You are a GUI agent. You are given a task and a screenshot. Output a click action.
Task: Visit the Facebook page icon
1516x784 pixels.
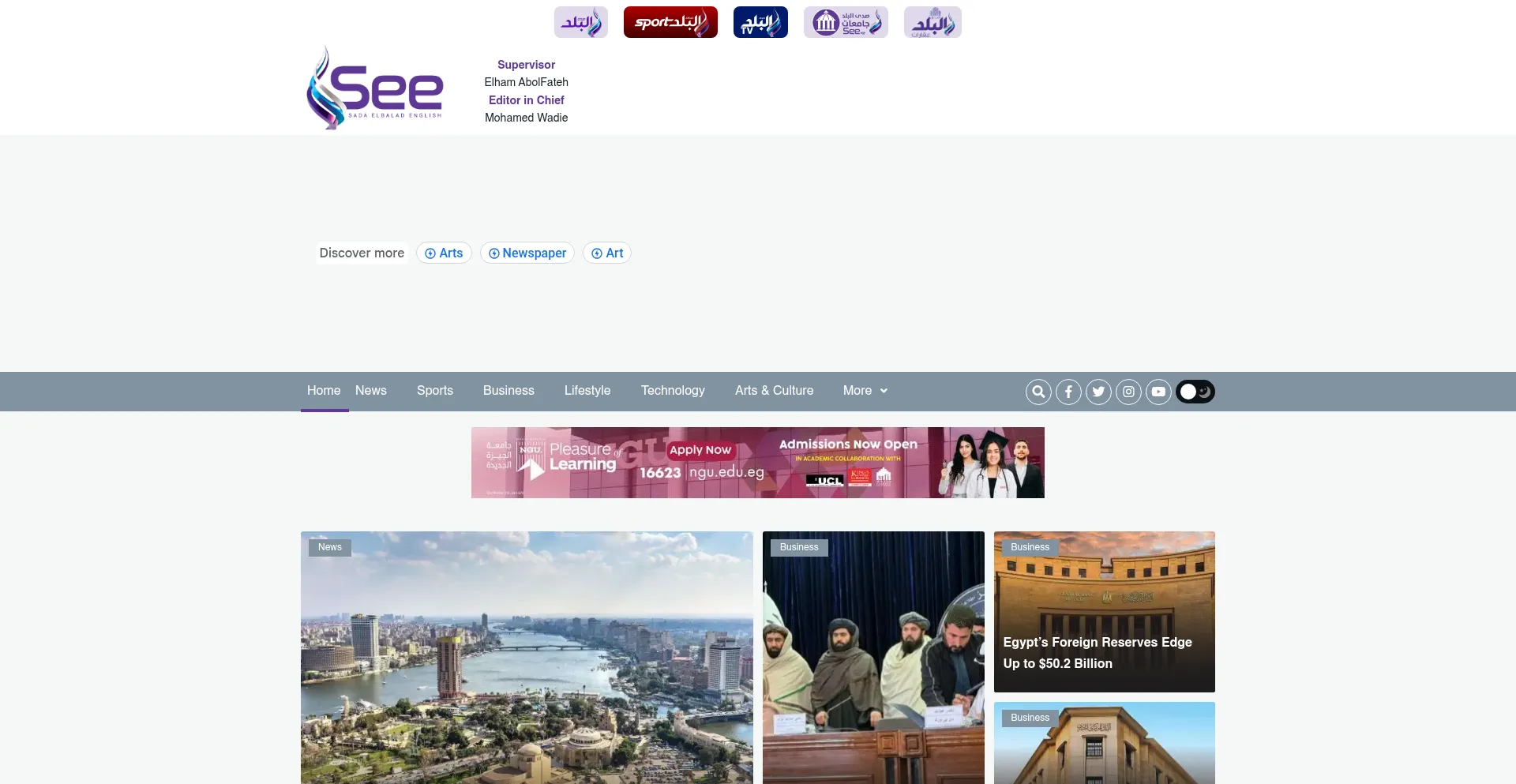pyautogui.click(x=1068, y=392)
